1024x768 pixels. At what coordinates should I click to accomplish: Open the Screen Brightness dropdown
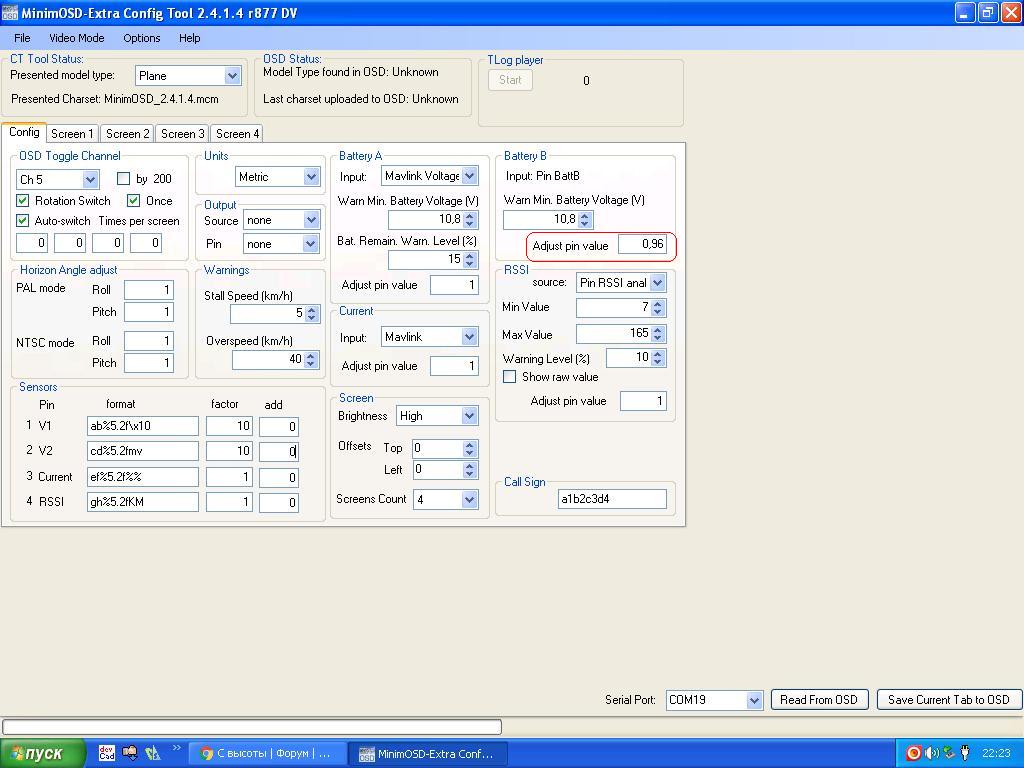coord(469,416)
